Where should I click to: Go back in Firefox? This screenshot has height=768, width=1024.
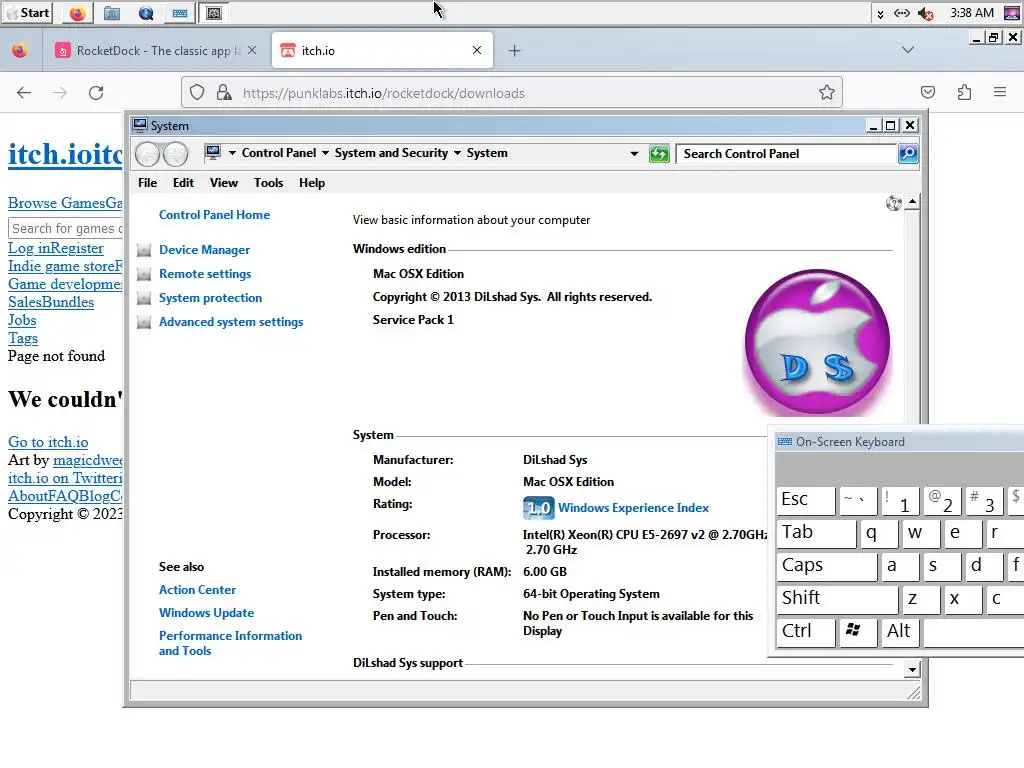click(x=24, y=93)
